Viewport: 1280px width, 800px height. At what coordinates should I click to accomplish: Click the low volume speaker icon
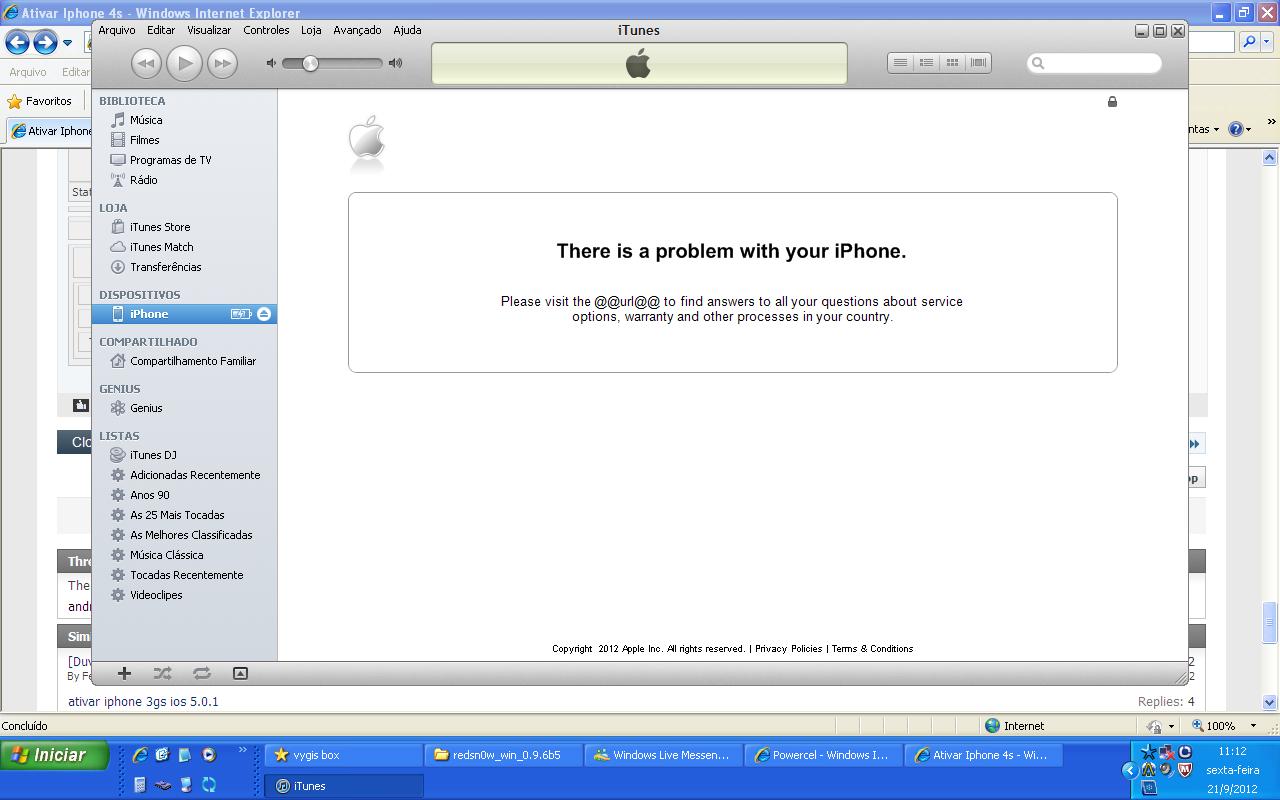point(271,63)
